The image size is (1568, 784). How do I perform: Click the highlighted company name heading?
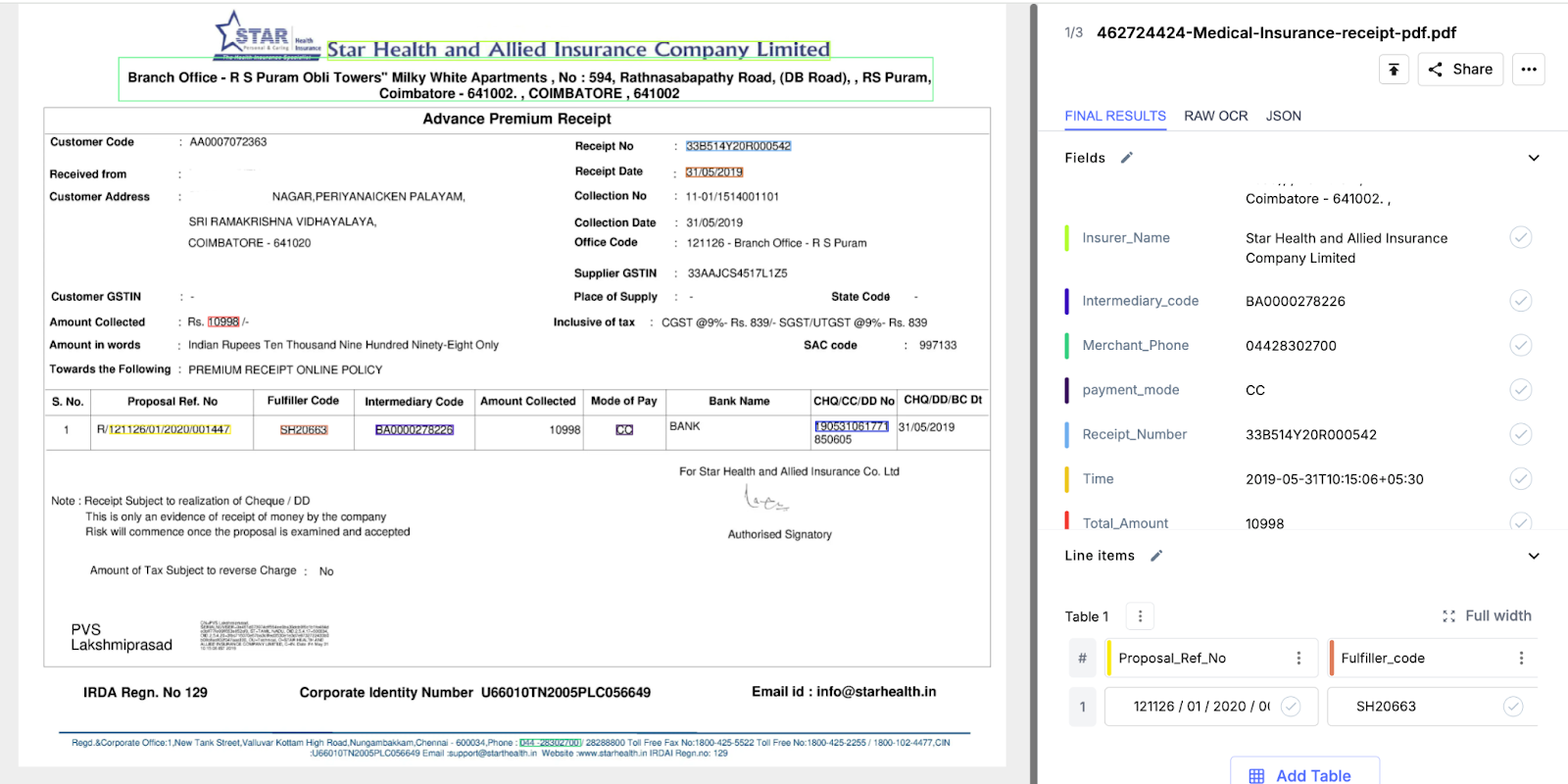click(x=578, y=49)
